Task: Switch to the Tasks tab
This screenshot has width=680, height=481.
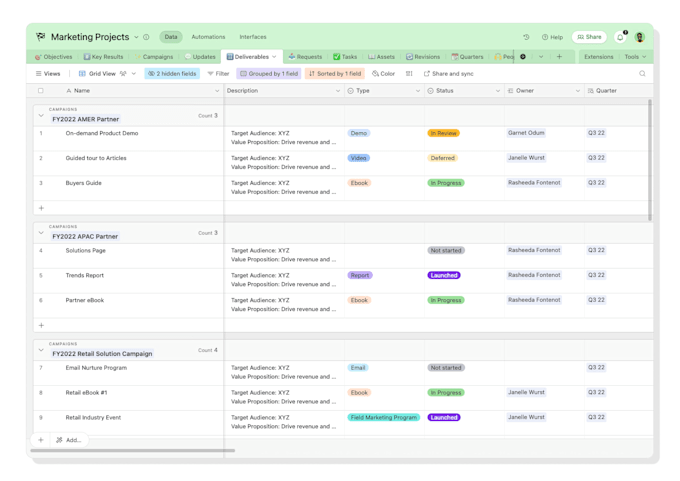Action: point(345,57)
